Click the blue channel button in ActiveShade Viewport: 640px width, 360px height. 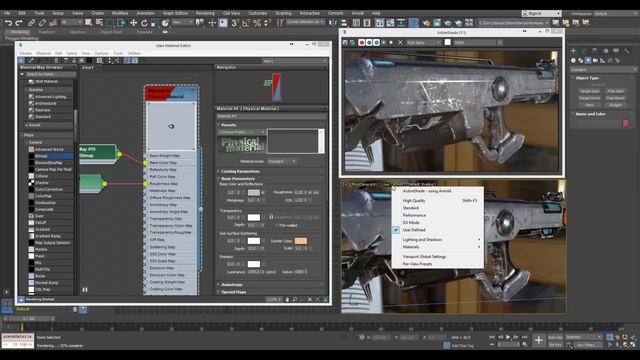pos(376,42)
